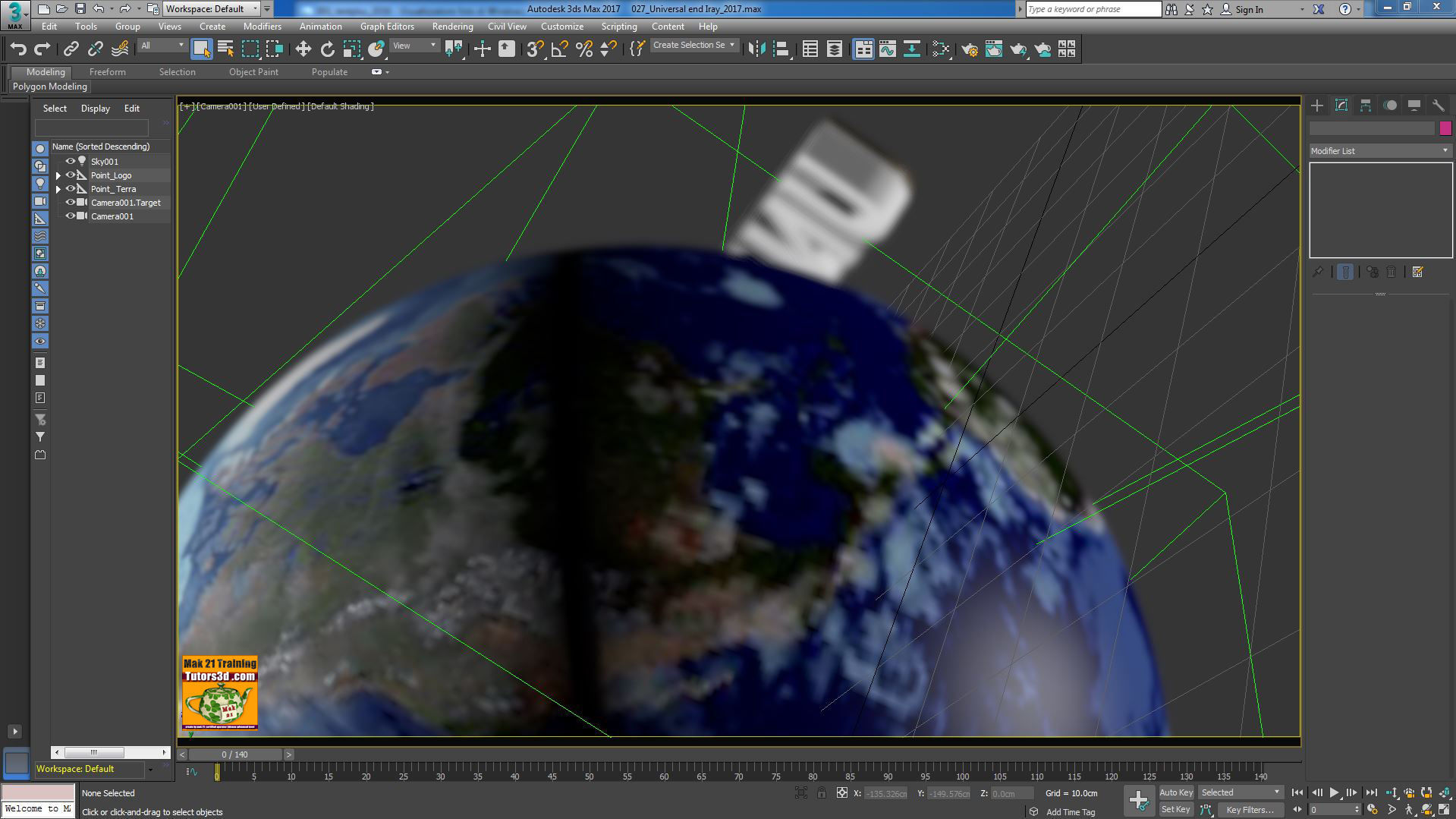Expand the Point_Terra hierarchy
1456x819 pixels.
tap(58, 189)
